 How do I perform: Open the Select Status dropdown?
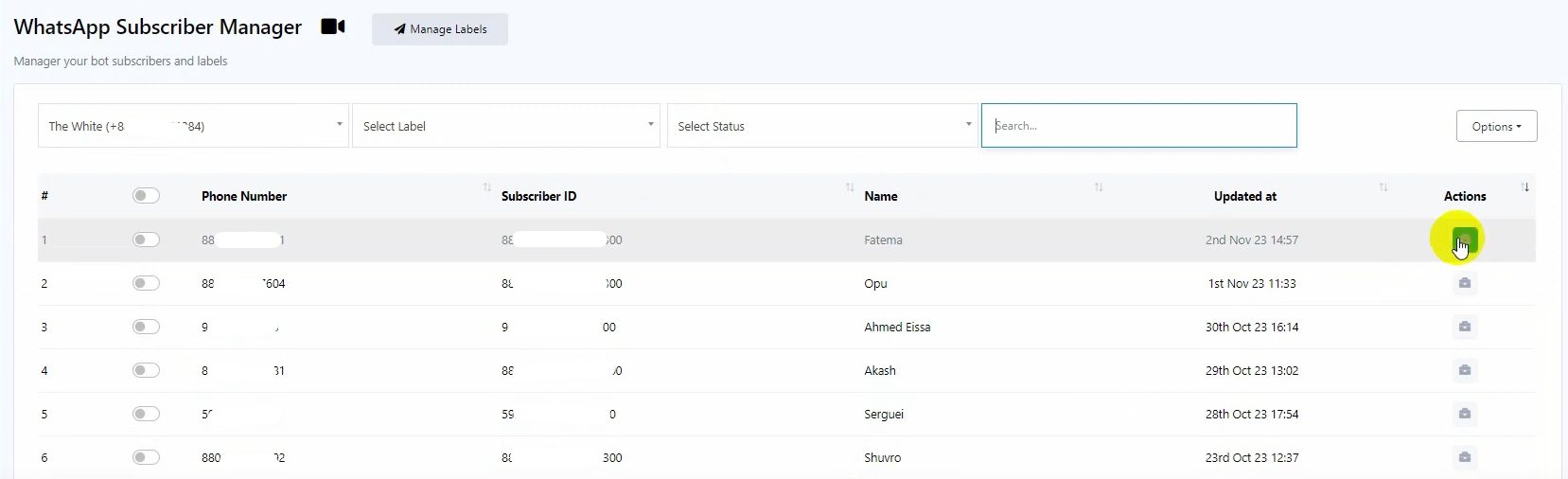pos(821,126)
